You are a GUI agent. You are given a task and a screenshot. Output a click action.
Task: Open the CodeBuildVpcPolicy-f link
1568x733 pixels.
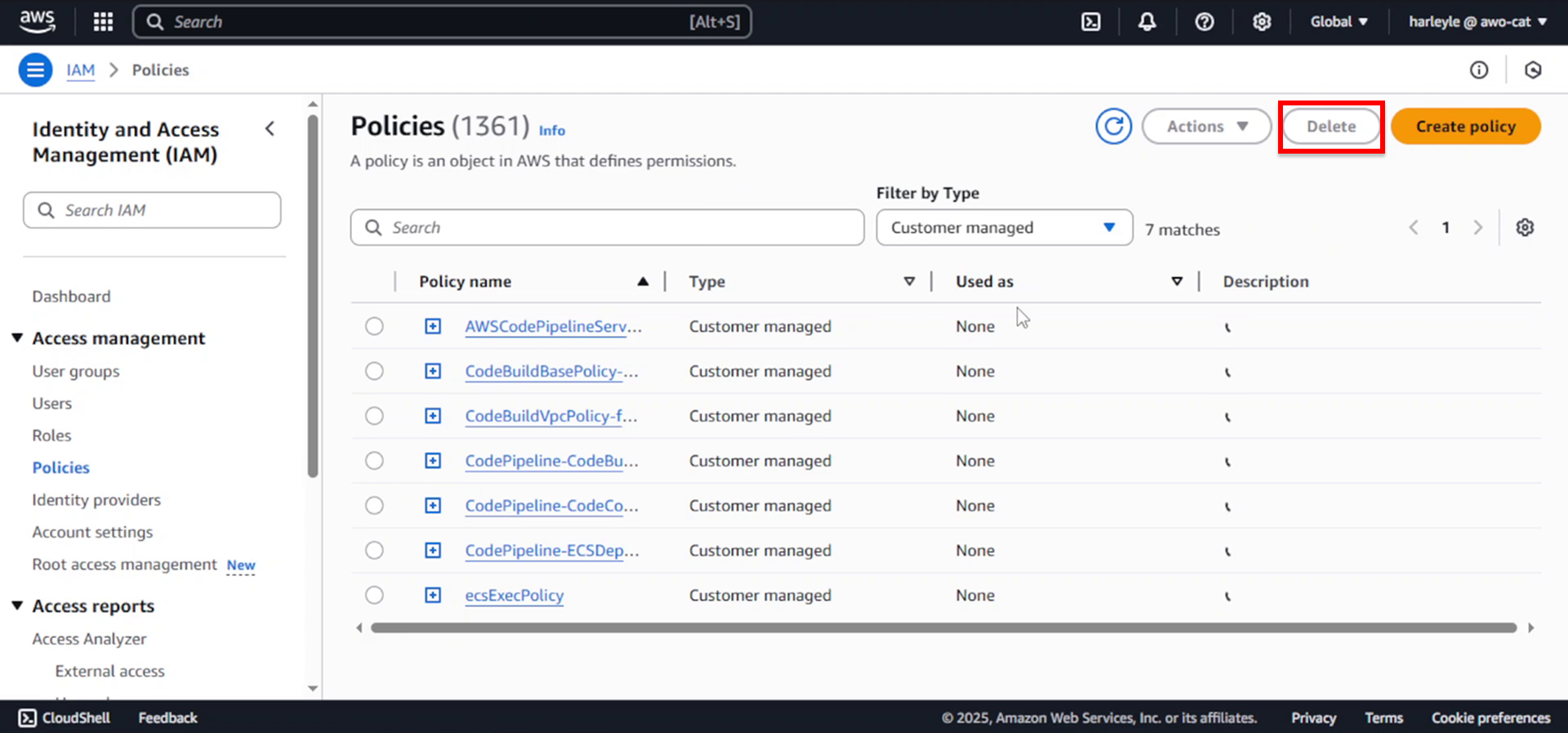[551, 417]
